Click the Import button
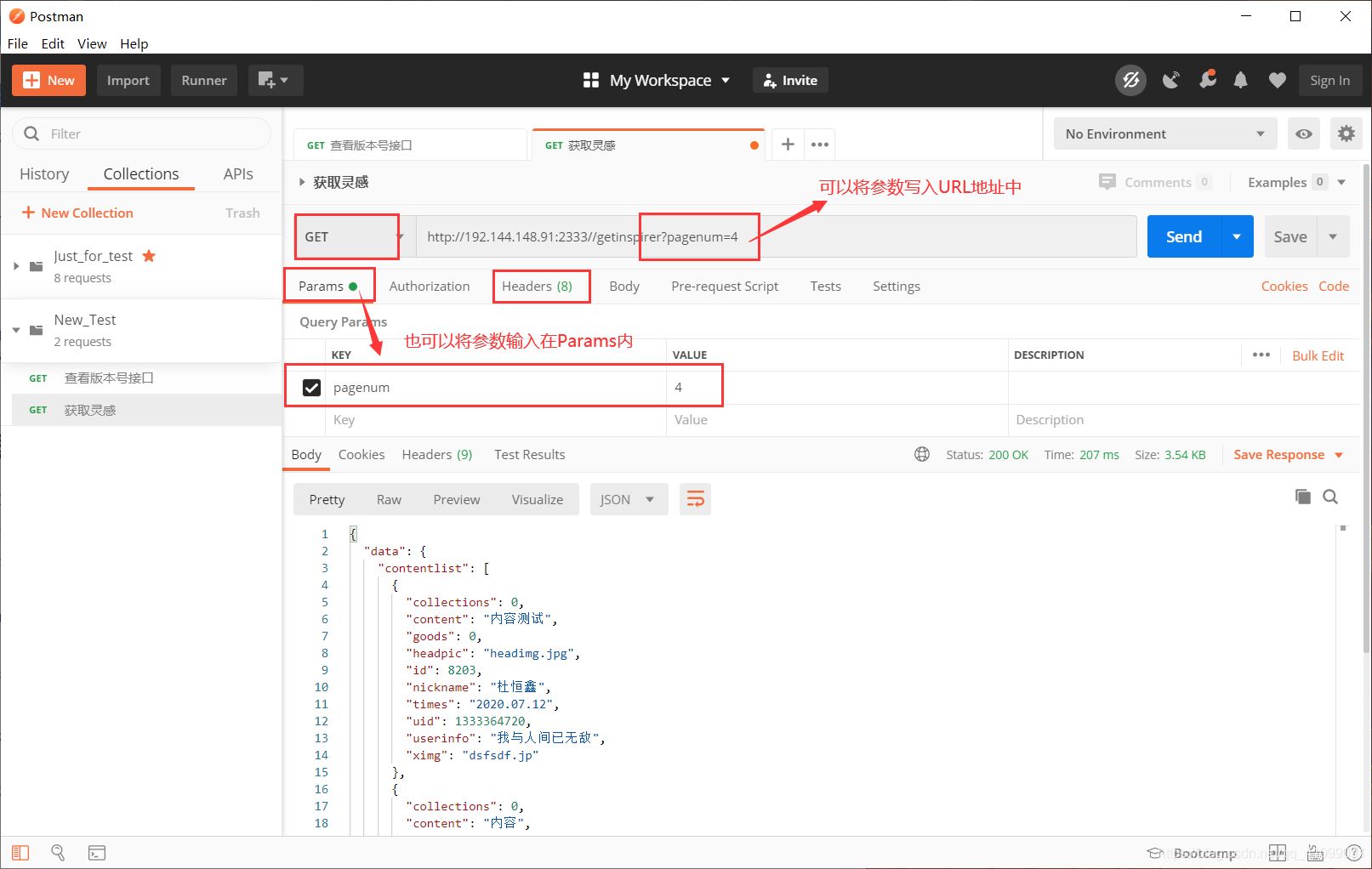1372x869 pixels. (128, 80)
